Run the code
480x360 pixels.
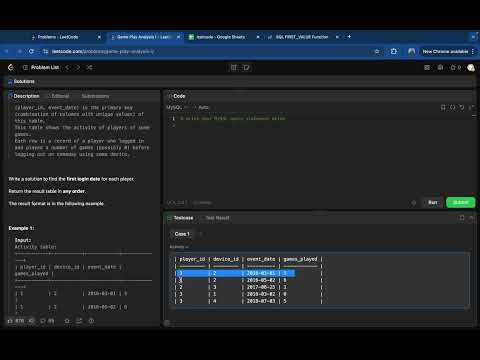click(432, 202)
